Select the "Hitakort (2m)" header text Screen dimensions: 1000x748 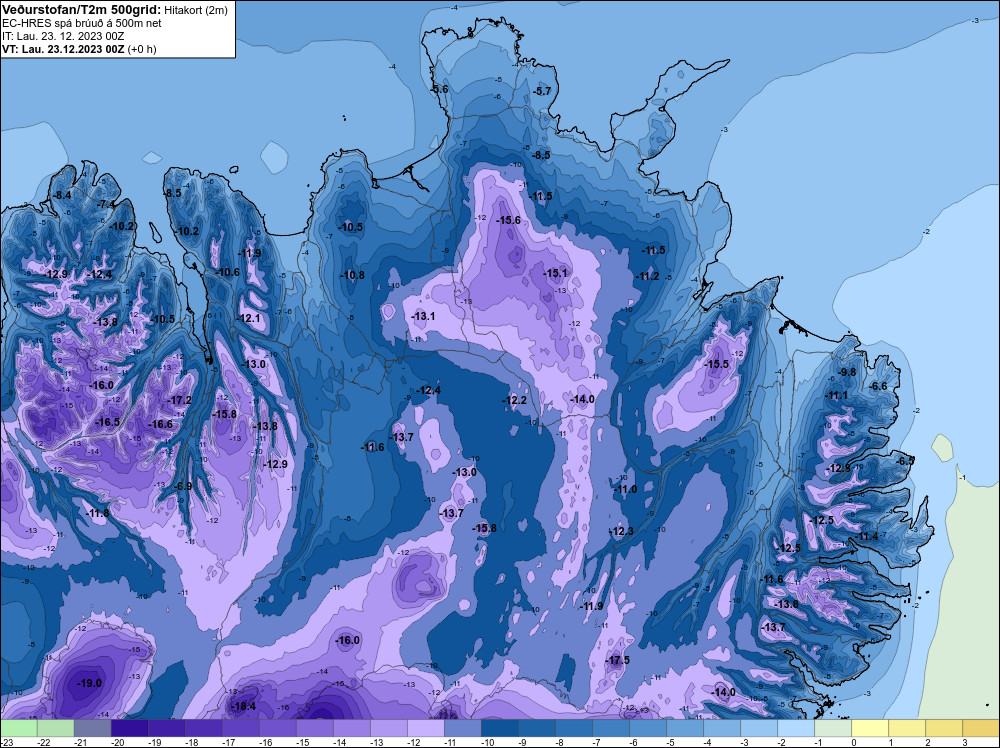pos(195,10)
